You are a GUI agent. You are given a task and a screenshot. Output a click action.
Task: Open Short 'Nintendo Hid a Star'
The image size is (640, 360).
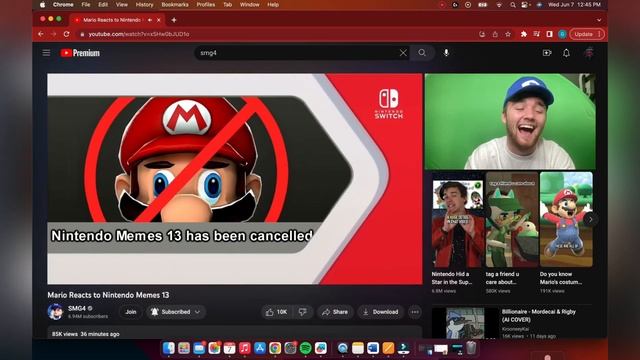pos(458,220)
